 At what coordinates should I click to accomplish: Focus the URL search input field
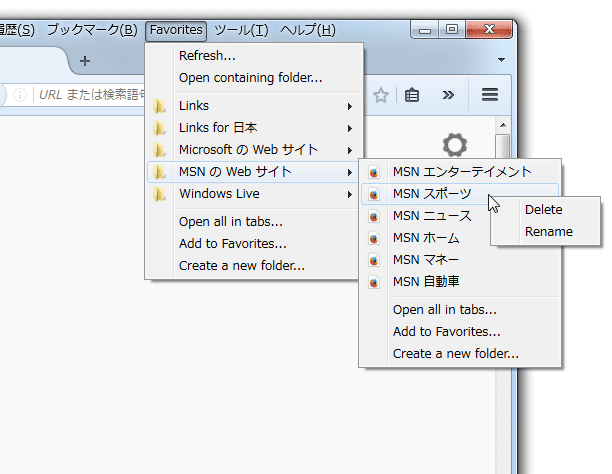(x=92, y=94)
